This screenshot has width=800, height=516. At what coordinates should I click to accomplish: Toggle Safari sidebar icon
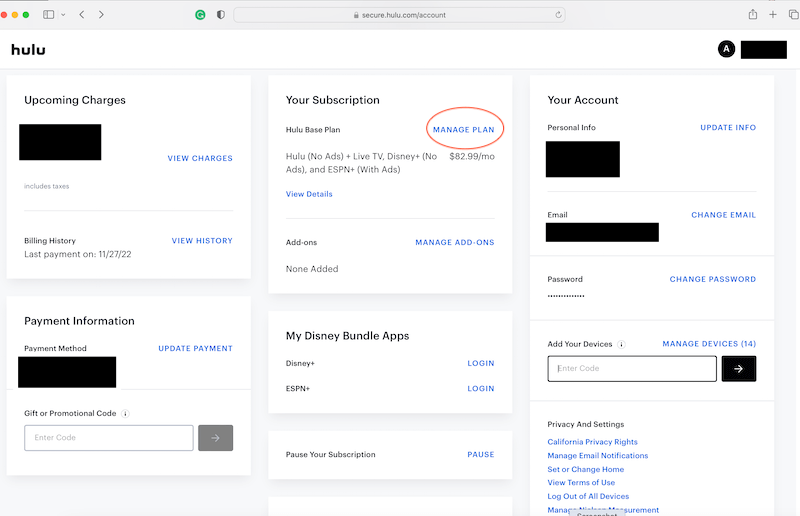[48, 15]
